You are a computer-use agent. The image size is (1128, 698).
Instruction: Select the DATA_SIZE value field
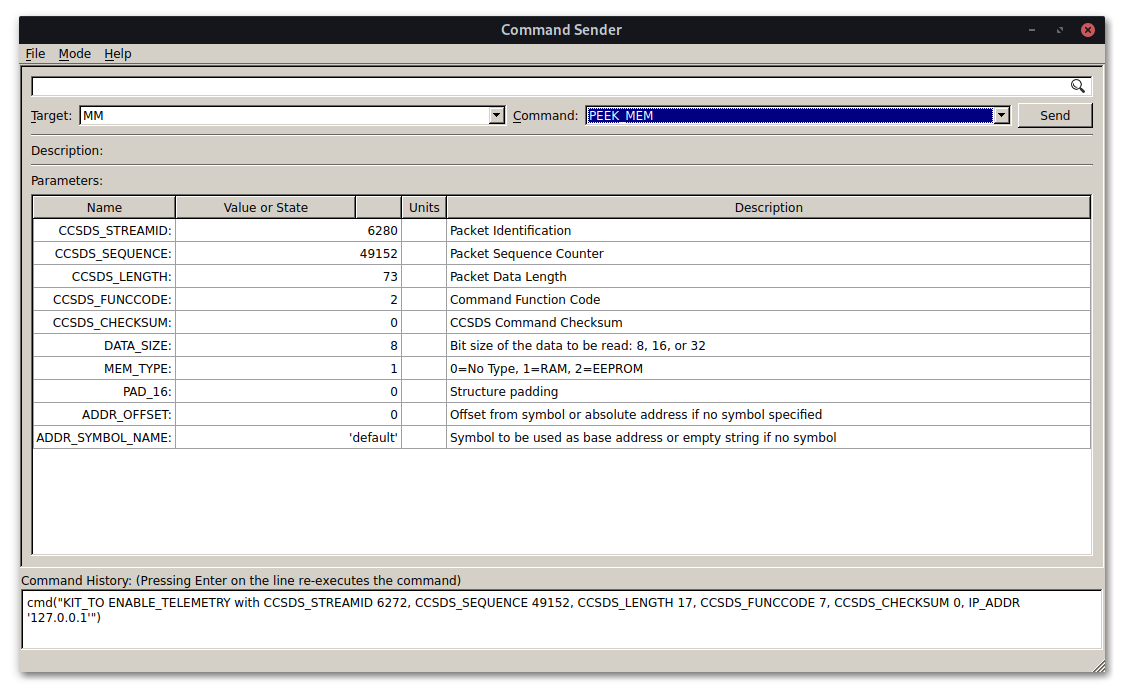pos(288,346)
